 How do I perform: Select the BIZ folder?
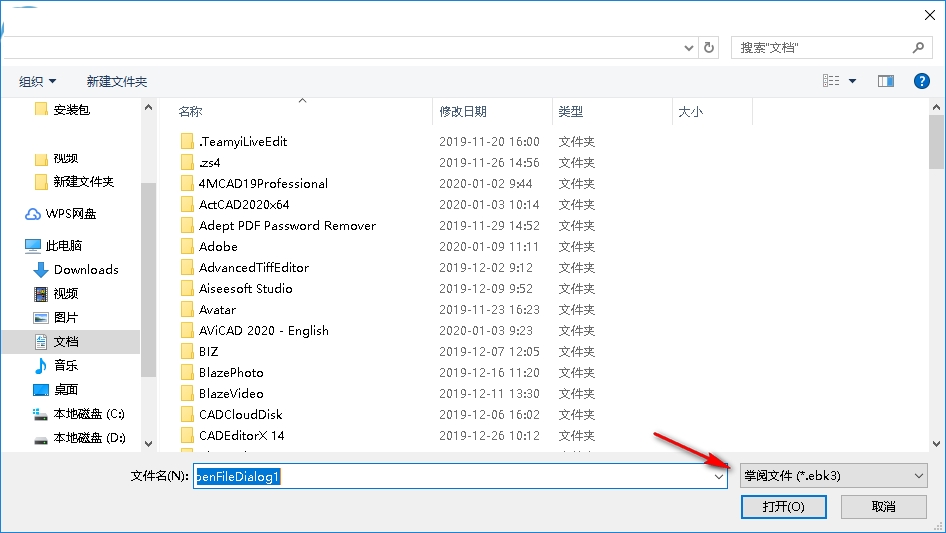click(208, 352)
